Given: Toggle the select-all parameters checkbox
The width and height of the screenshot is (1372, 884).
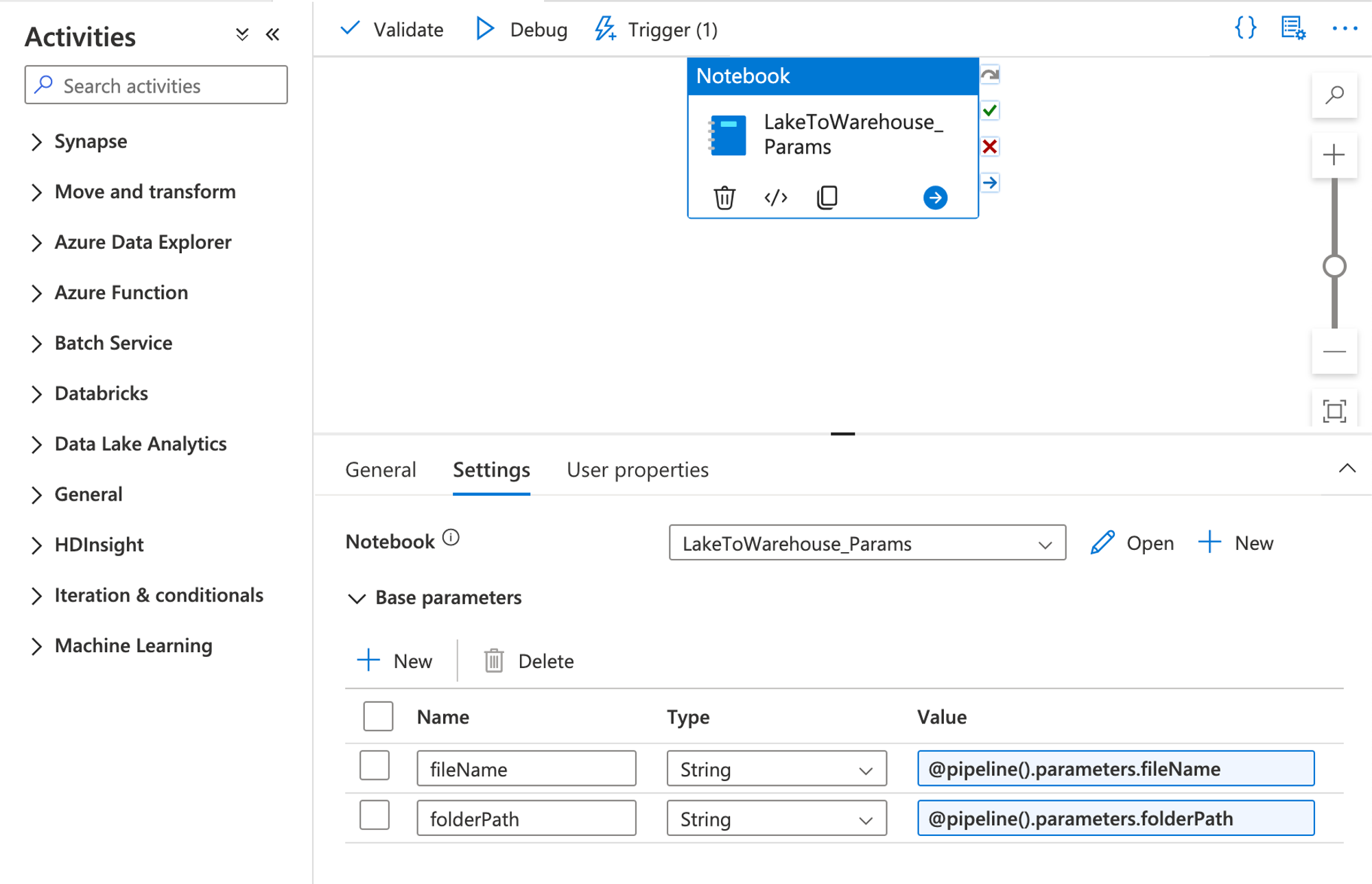Looking at the screenshot, I should click(378, 716).
